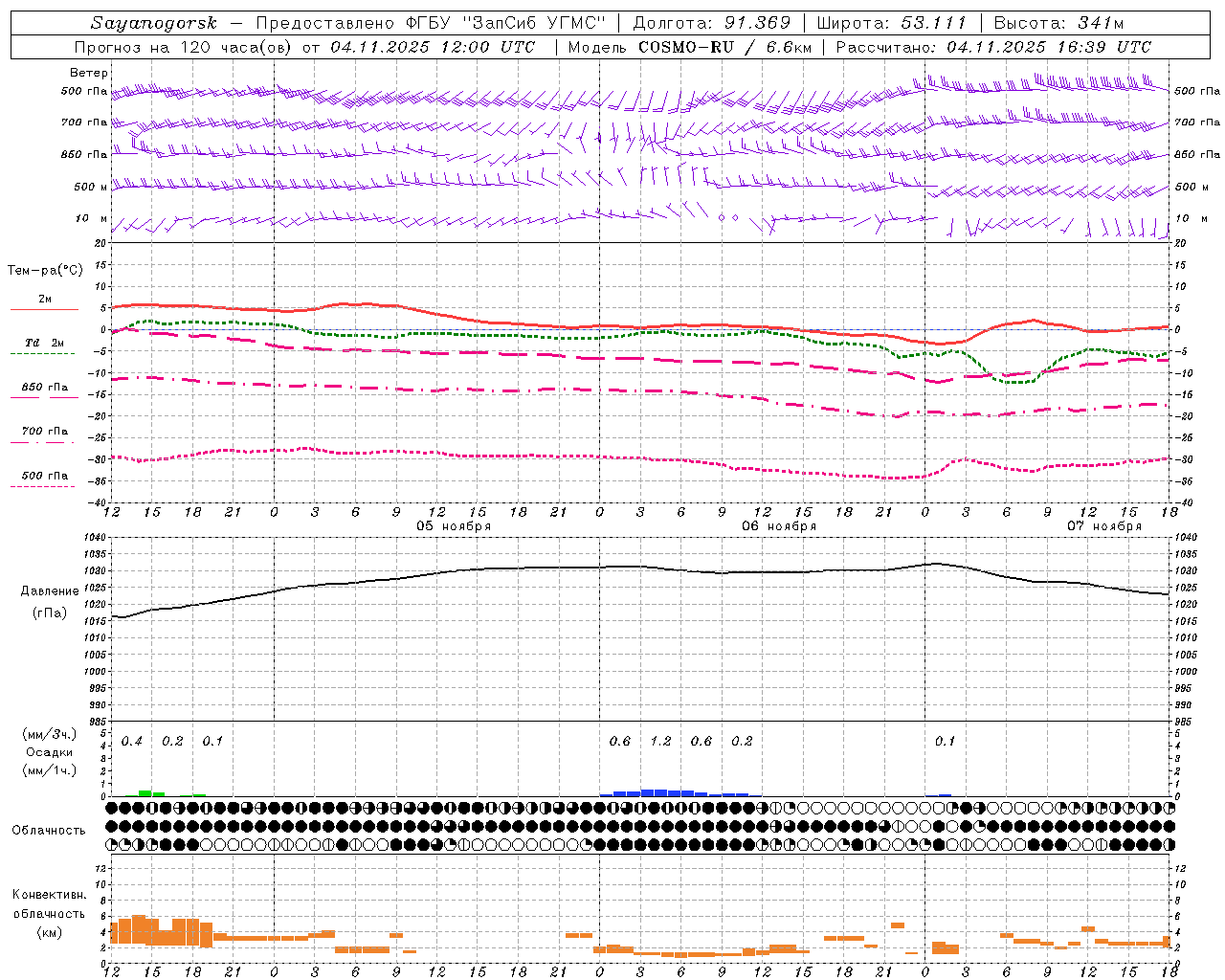Click the 'Конвективн.' convective cloud label
Screen dimensions: 1225x980
pos(49,895)
